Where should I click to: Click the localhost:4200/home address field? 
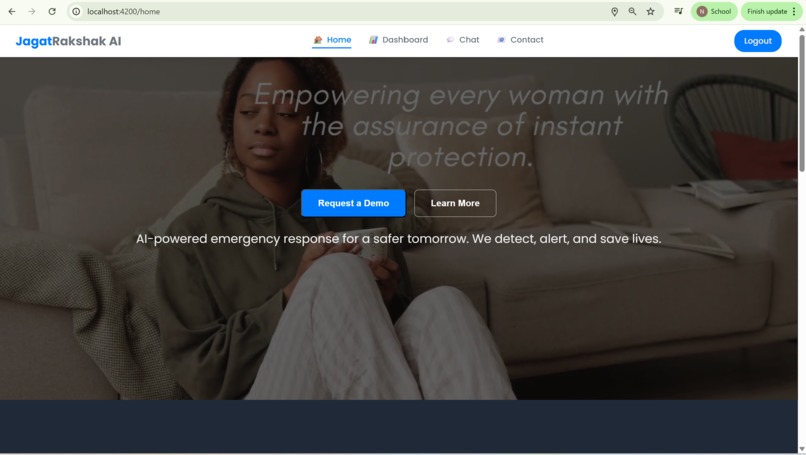[339, 11]
